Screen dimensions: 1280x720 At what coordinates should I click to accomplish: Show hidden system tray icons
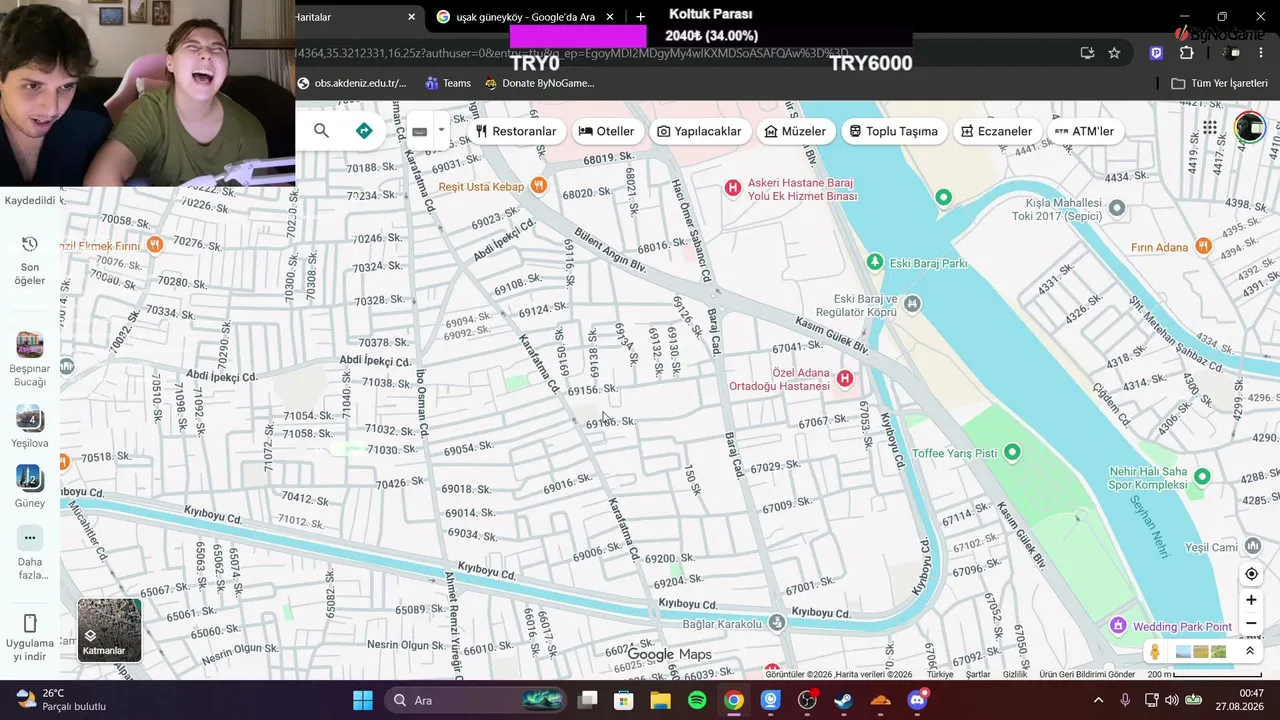tap(1098, 700)
